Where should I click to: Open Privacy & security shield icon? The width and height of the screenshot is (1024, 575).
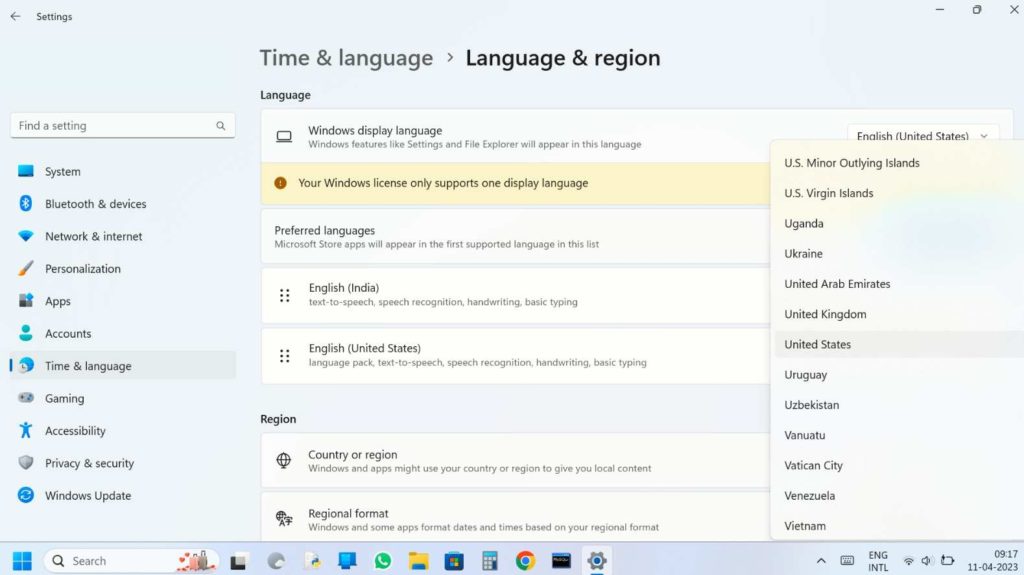point(26,463)
